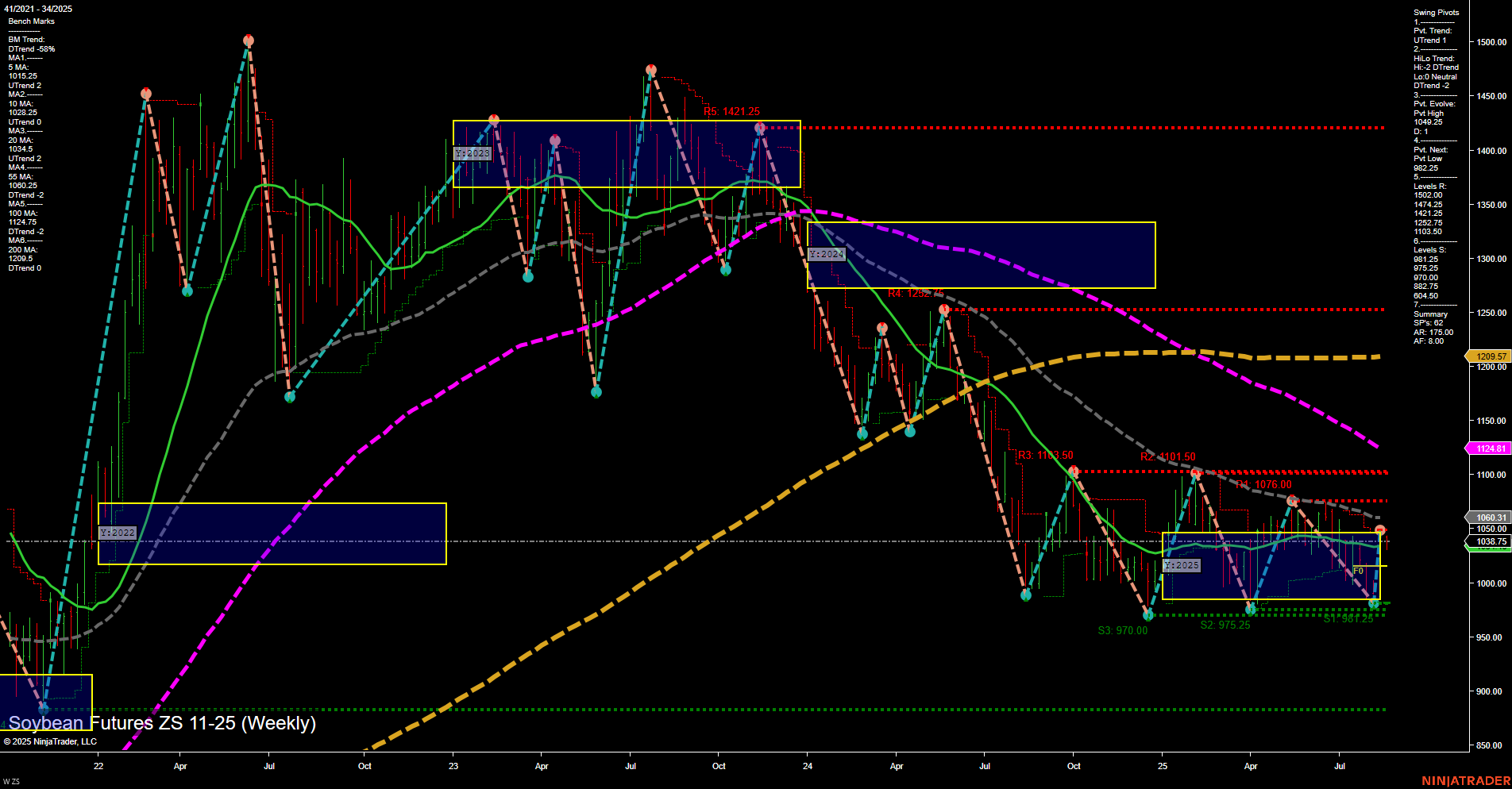Select the Y:2024 label box

click(826, 254)
